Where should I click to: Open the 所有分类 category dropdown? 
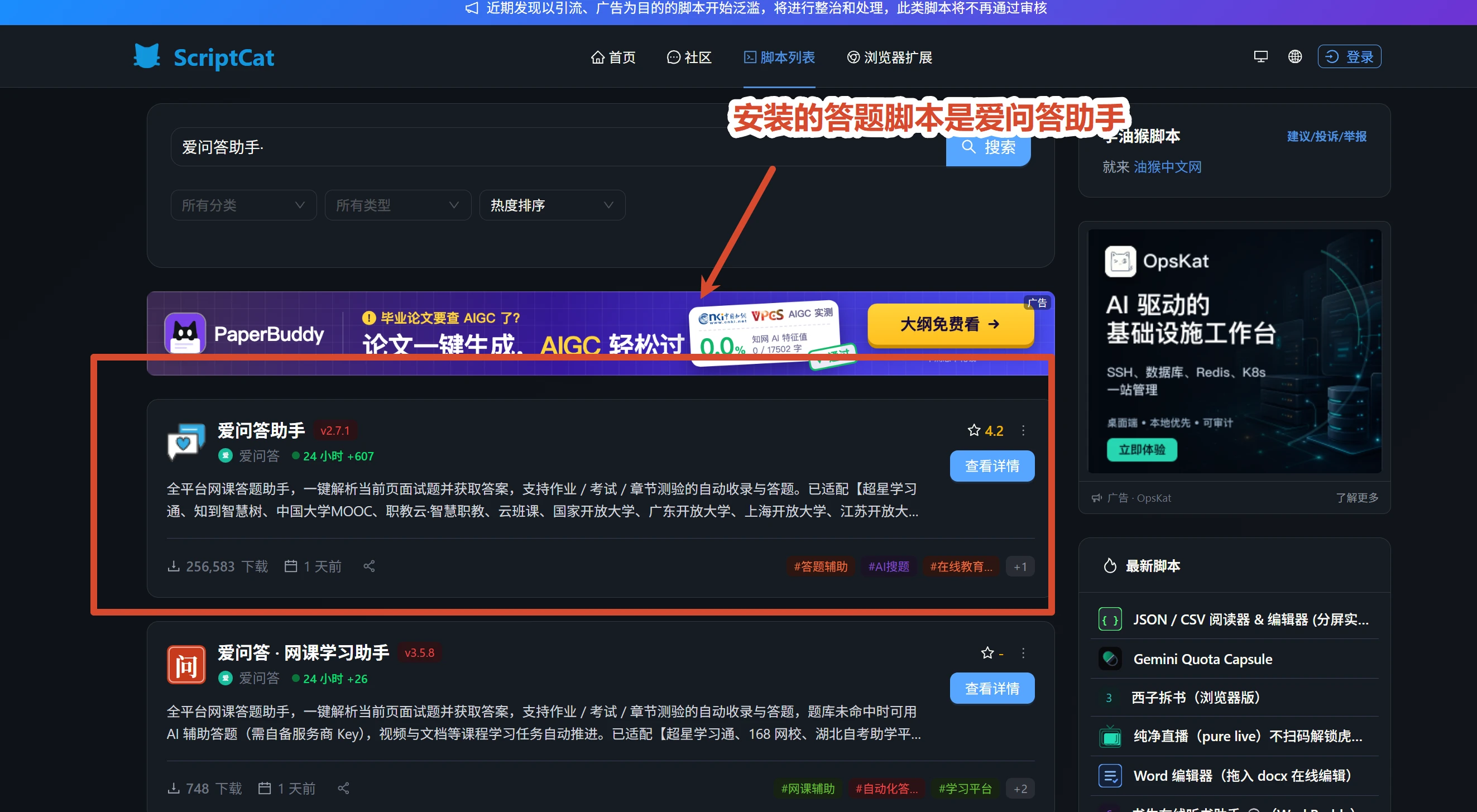pyautogui.click(x=244, y=205)
